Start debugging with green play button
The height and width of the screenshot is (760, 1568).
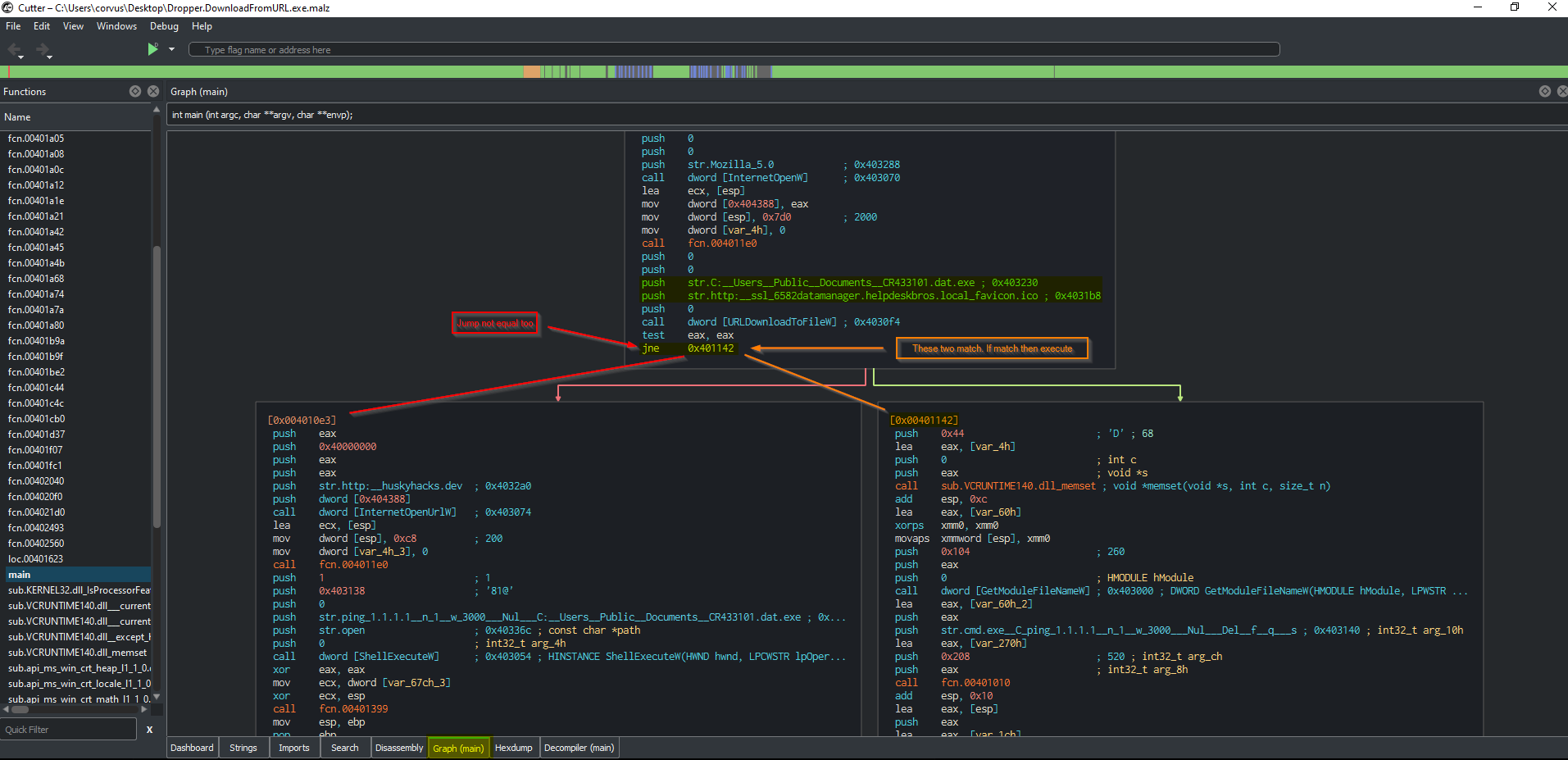(x=152, y=49)
